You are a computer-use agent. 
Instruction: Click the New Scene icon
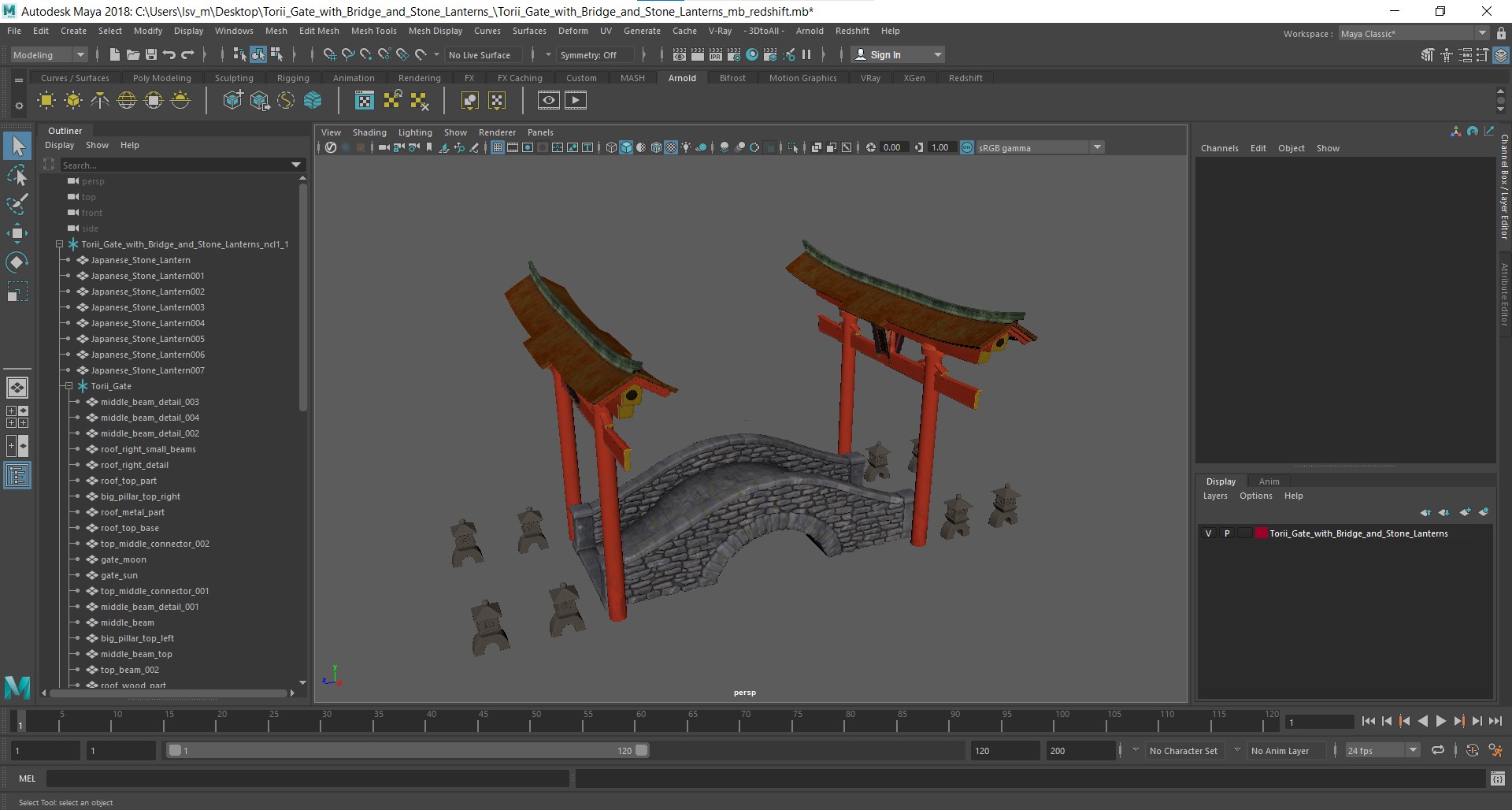click(114, 54)
